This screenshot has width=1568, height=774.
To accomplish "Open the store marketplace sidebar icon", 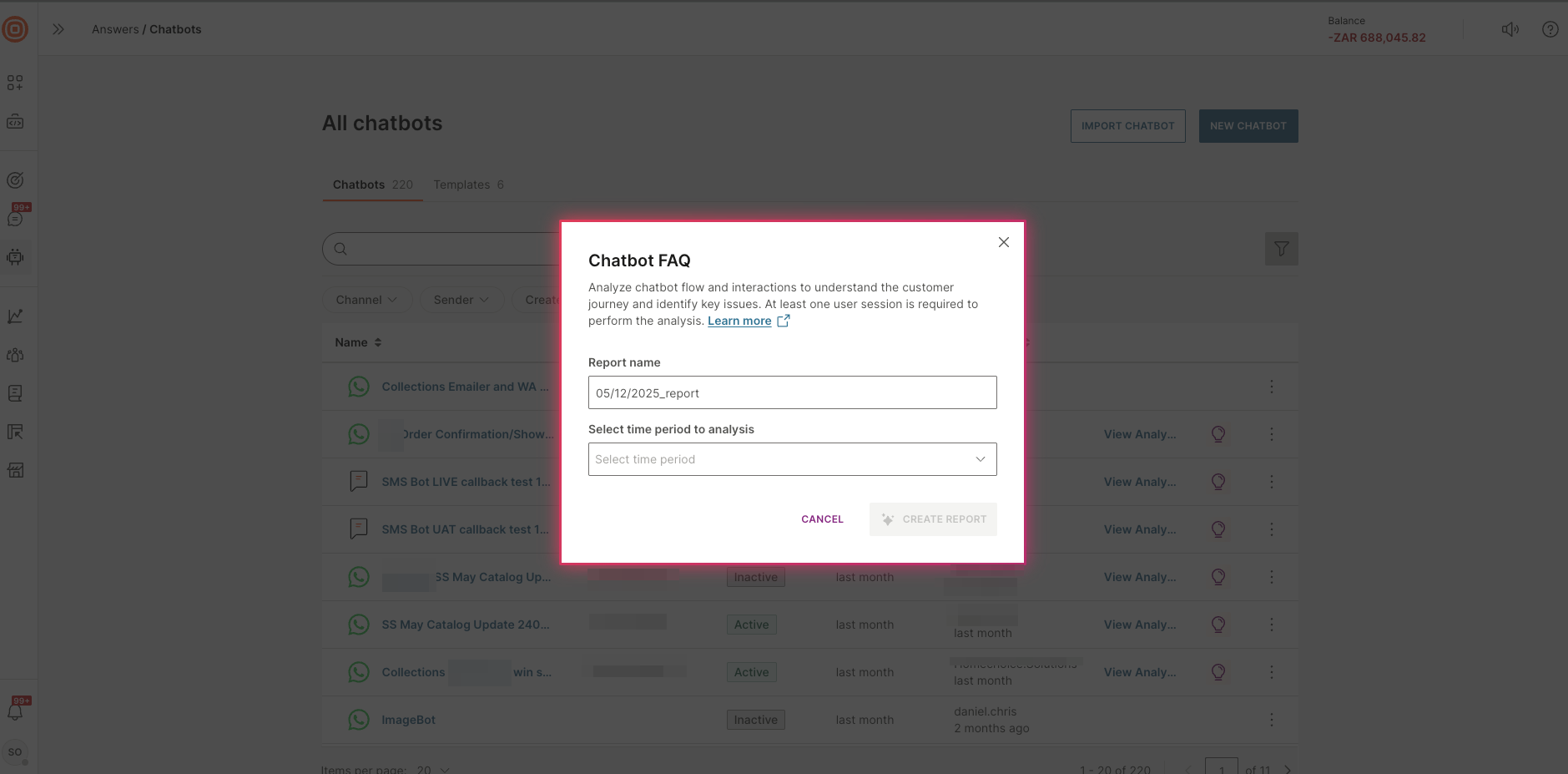I will tap(15, 470).
